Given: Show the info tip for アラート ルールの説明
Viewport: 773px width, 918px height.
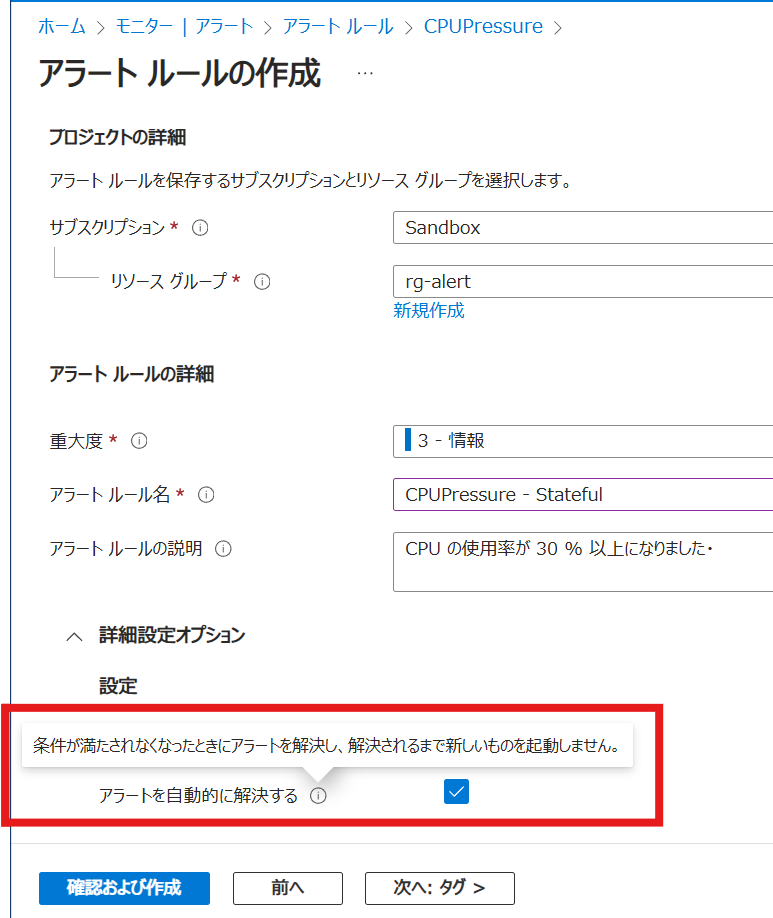Looking at the screenshot, I should pos(223,549).
